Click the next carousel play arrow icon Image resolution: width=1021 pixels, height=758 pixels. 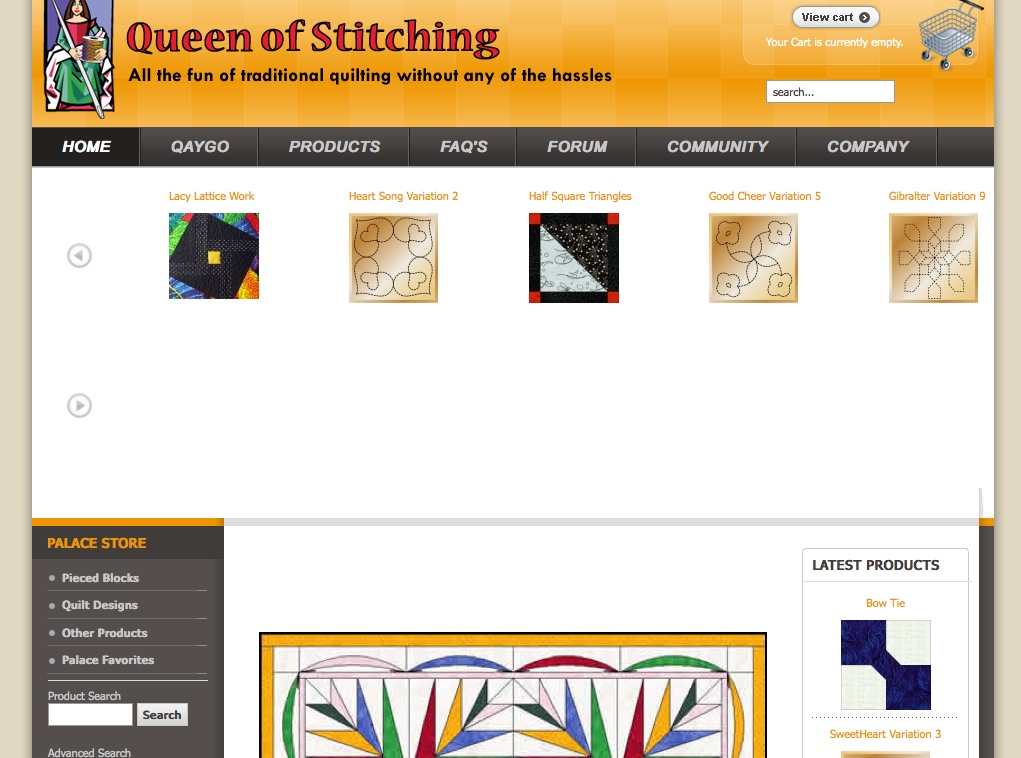[x=79, y=406]
